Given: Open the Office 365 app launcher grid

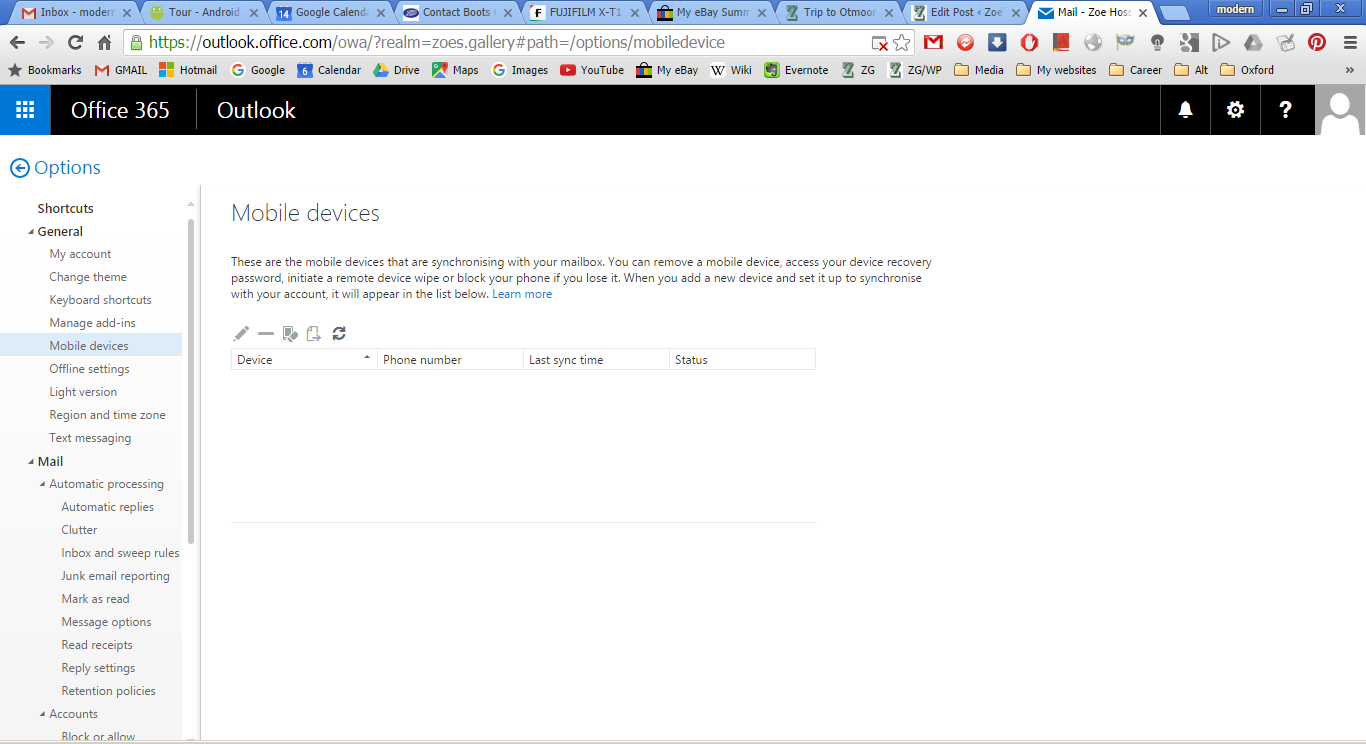Looking at the screenshot, I should [x=25, y=110].
